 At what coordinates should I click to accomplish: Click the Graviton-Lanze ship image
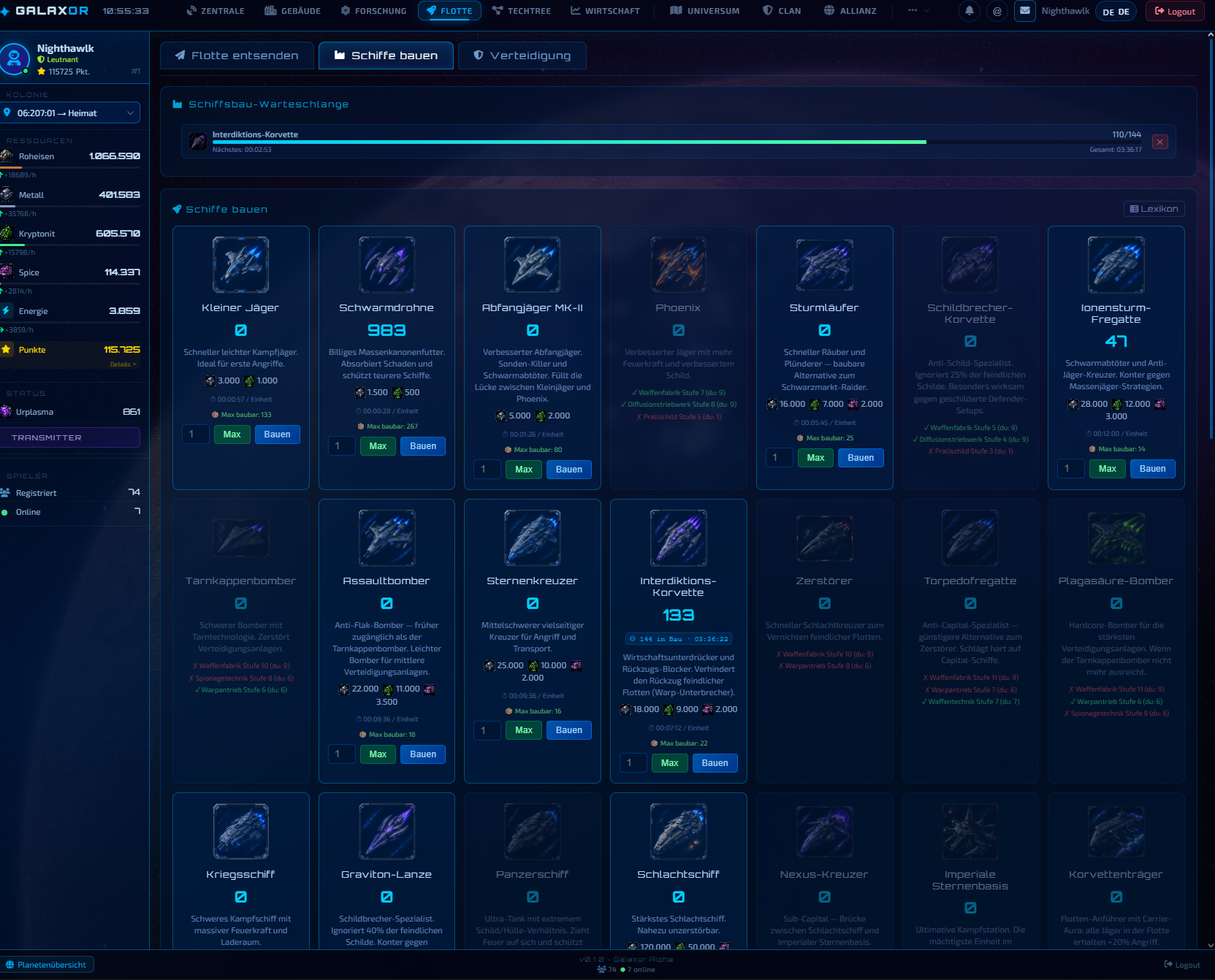386,831
